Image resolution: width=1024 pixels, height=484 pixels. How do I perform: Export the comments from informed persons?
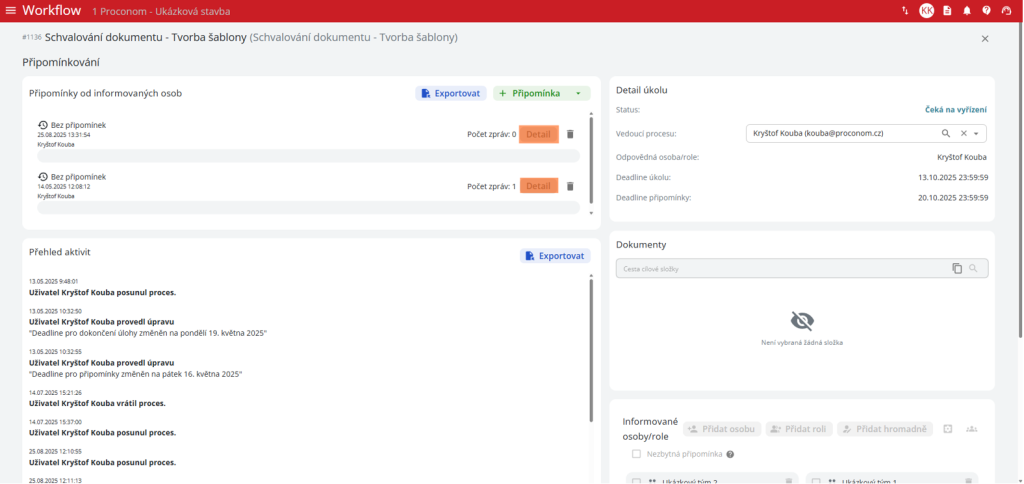point(451,93)
